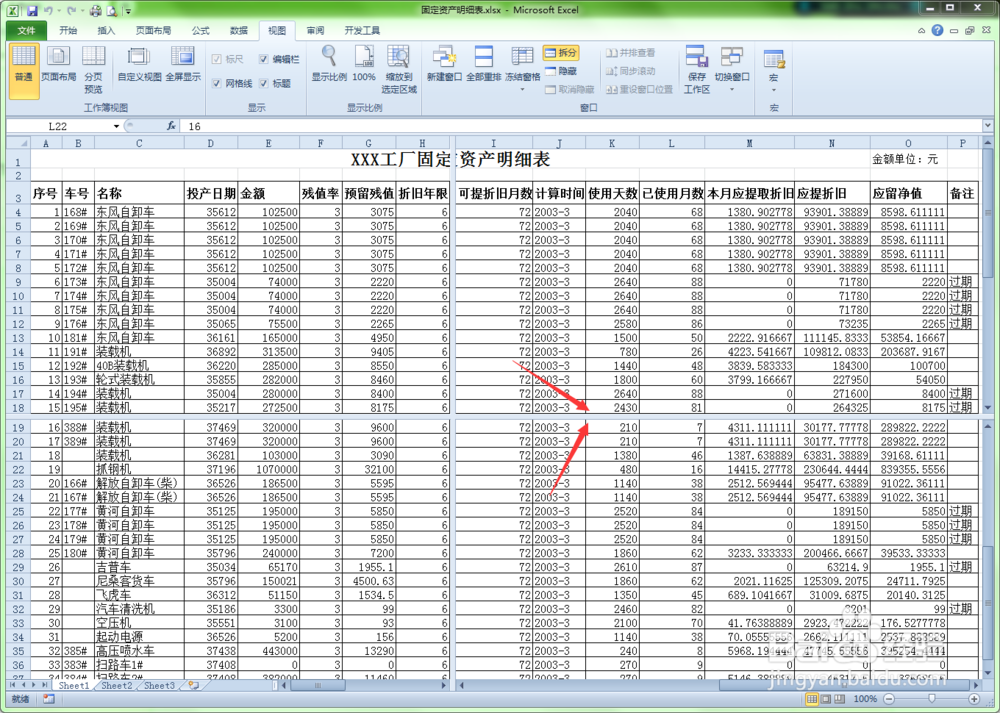Image resolution: width=1000 pixels, height=713 pixels.
Task: Click zoom in plus button in status bar
Action: 974,699
